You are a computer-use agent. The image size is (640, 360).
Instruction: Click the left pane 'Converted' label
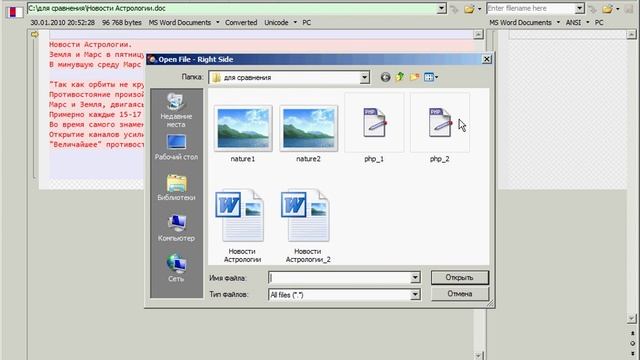pos(241,22)
